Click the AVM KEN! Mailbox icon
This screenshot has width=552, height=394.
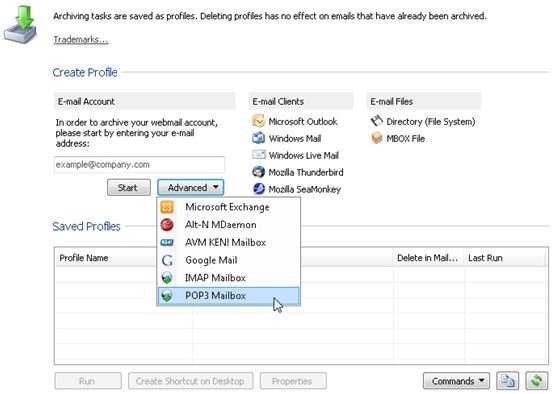(167, 242)
